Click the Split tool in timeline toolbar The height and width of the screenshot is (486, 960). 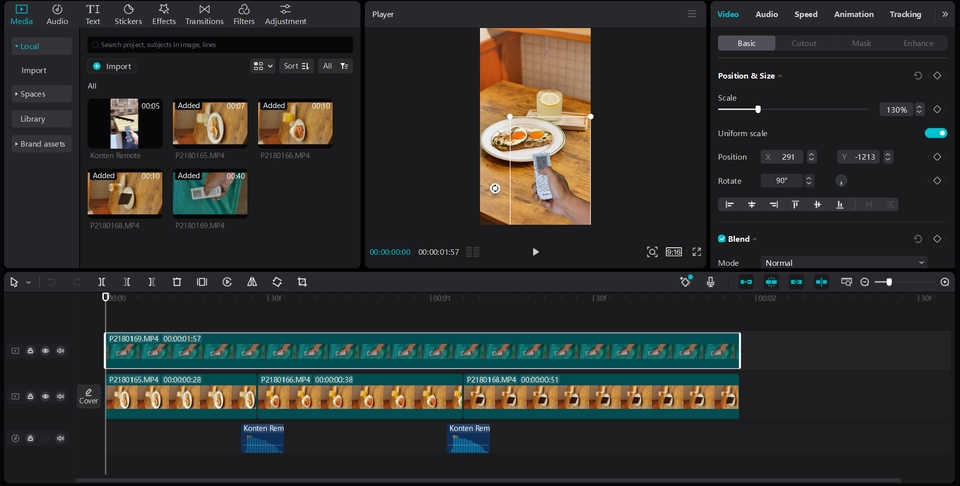[x=102, y=282]
